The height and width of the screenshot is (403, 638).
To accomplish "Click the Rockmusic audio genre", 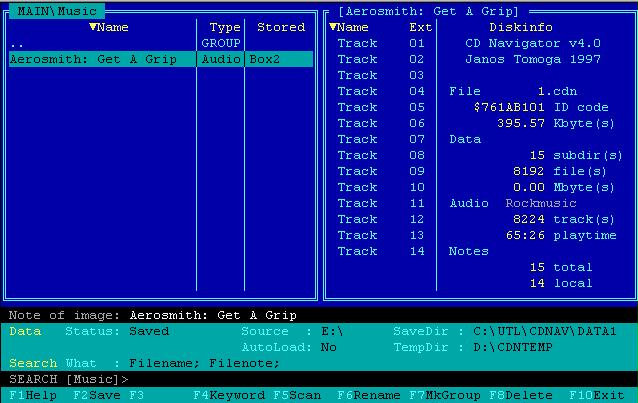I will [x=541, y=203].
